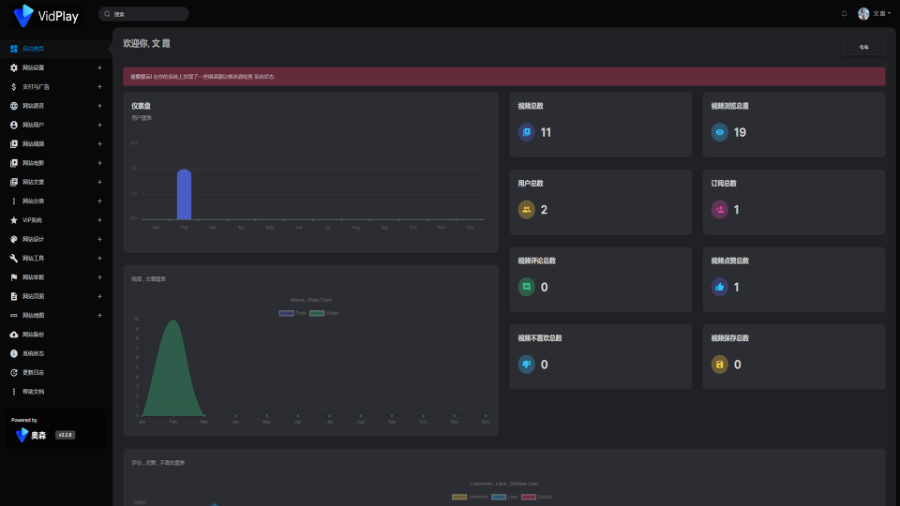Select 后台首页 in the sidebar
This screenshot has height=506, width=900.
(33, 48)
